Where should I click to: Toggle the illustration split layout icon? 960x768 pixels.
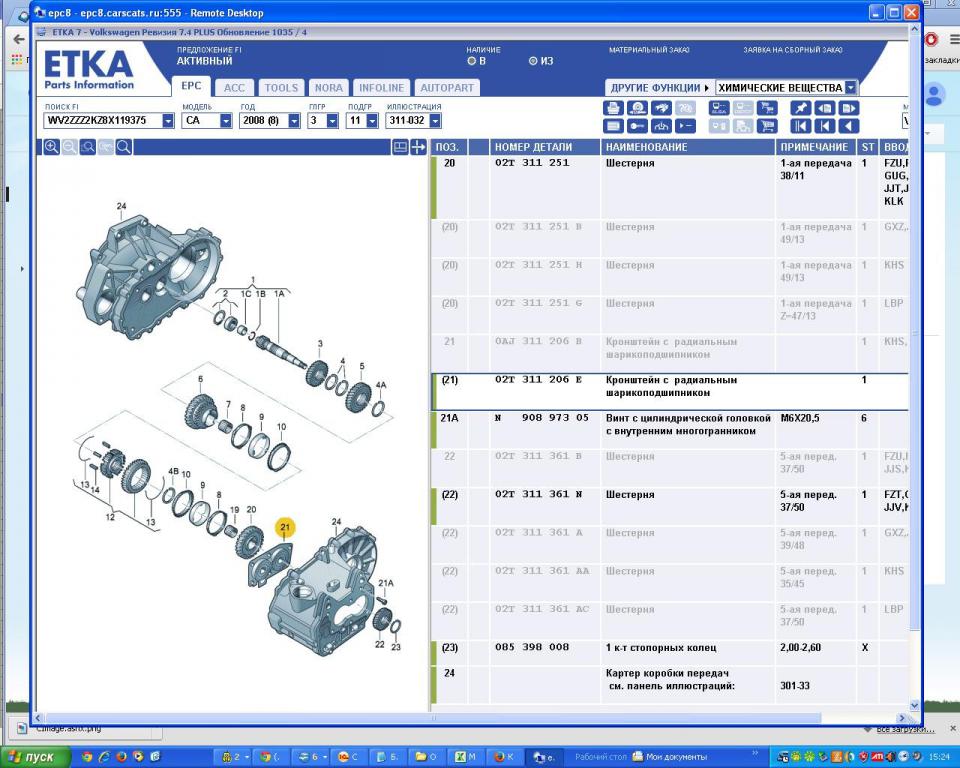400,147
